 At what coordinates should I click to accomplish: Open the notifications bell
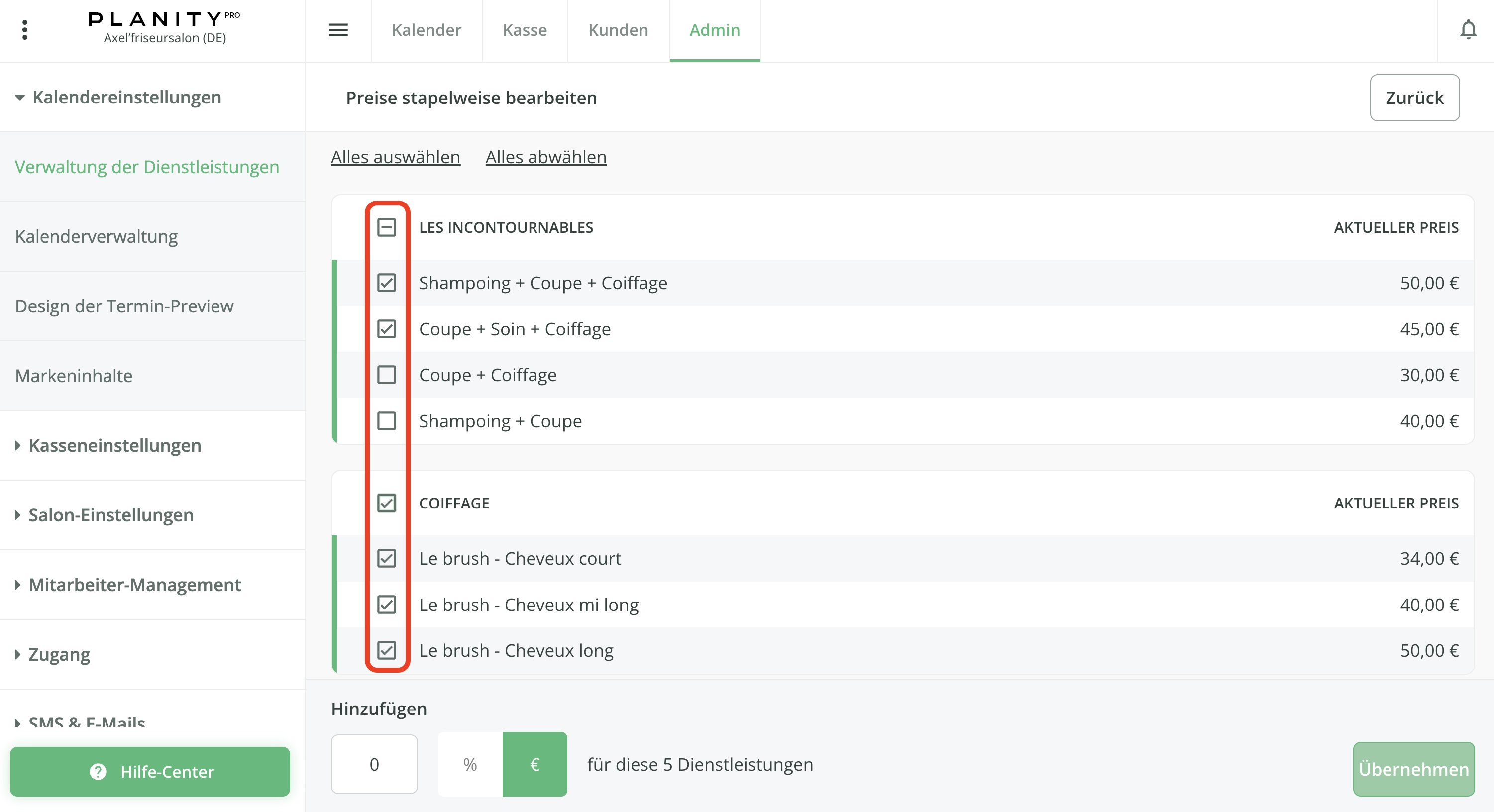[1467, 29]
